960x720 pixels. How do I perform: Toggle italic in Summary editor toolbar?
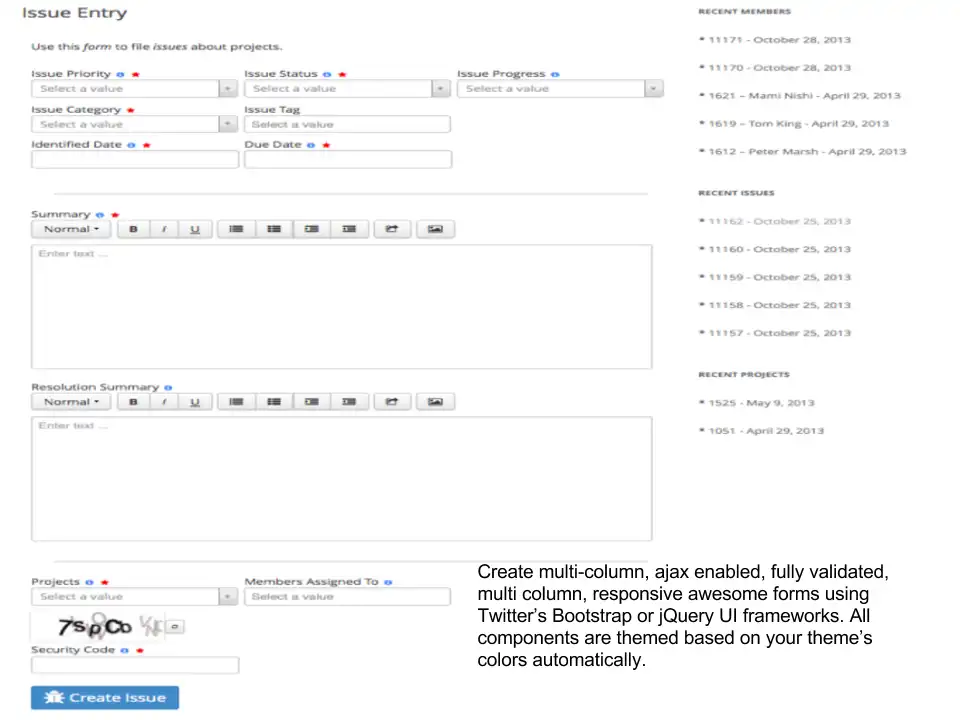164,230
